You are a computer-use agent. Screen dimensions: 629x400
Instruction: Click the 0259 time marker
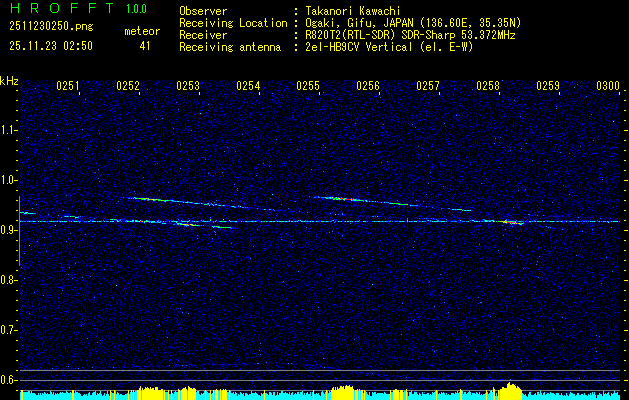(548, 86)
